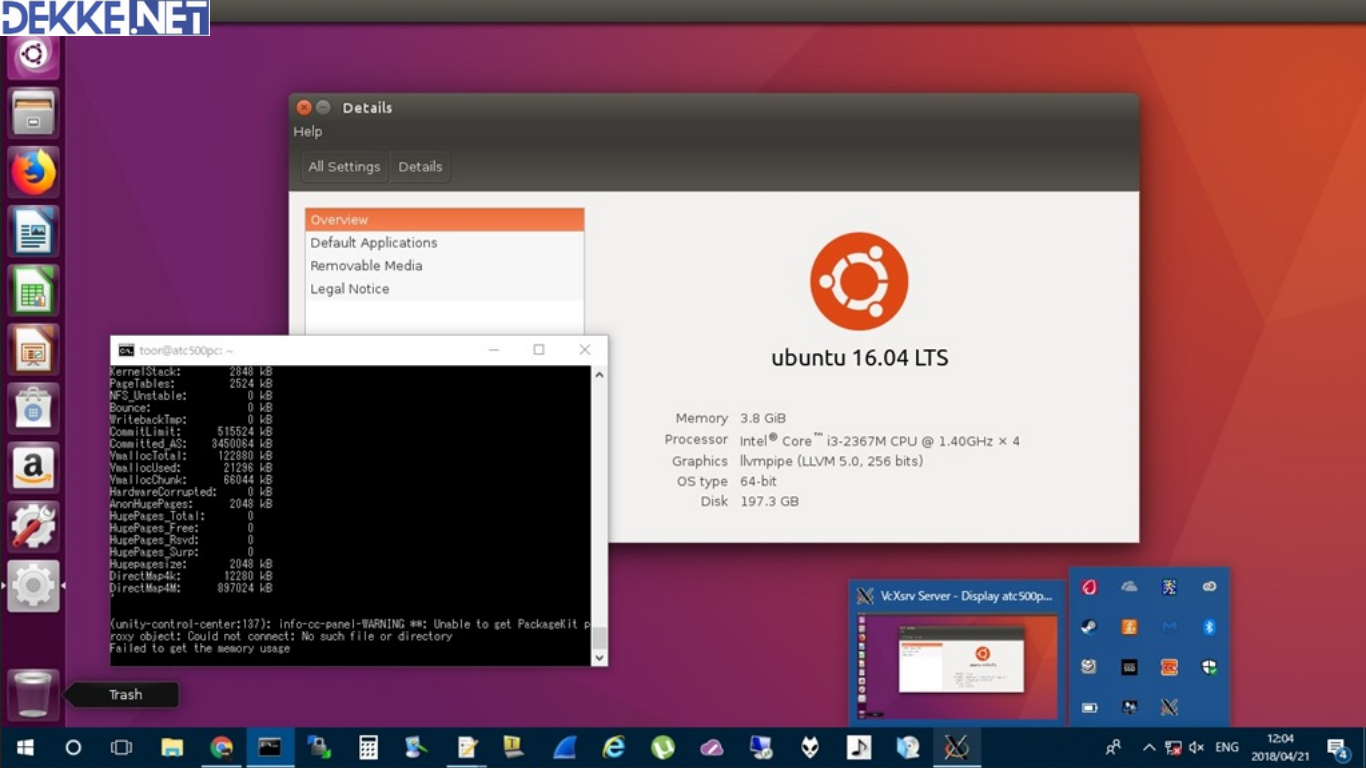
Task: Open the Trash in the launcher
Action: [x=34, y=694]
